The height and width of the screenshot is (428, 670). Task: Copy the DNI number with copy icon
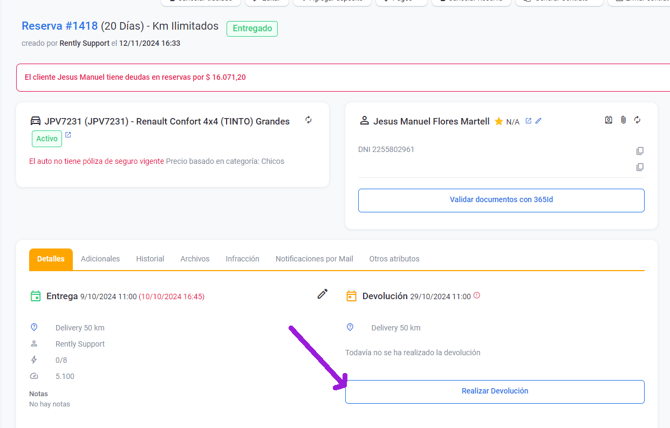[x=640, y=151]
